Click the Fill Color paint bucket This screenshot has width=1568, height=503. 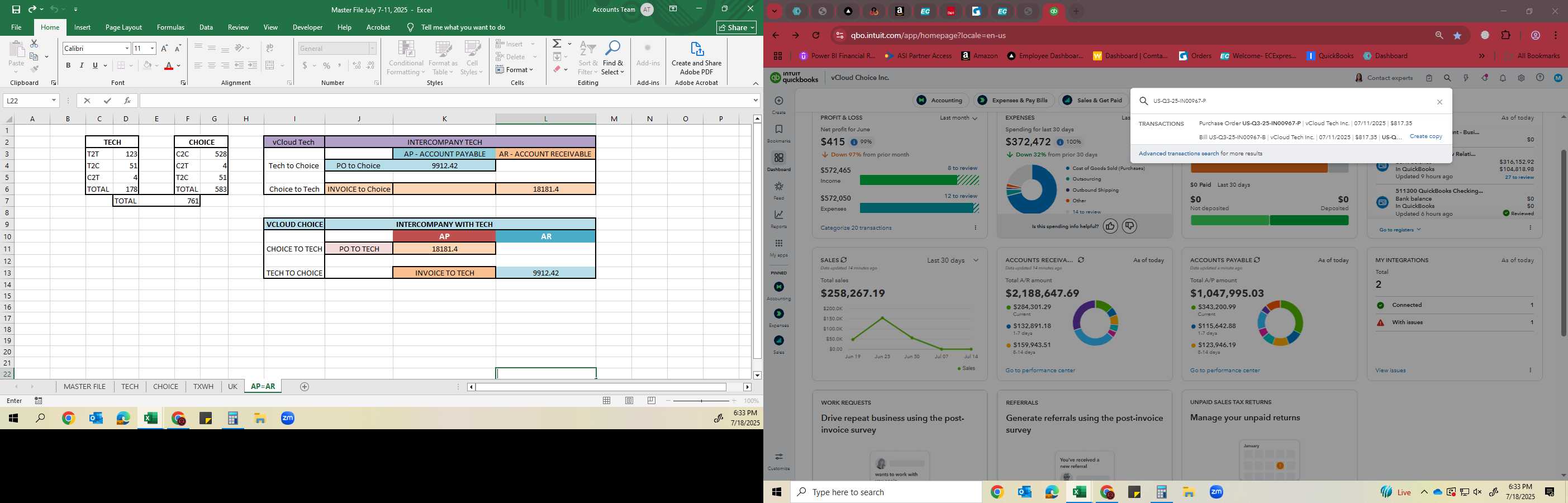coord(147,66)
